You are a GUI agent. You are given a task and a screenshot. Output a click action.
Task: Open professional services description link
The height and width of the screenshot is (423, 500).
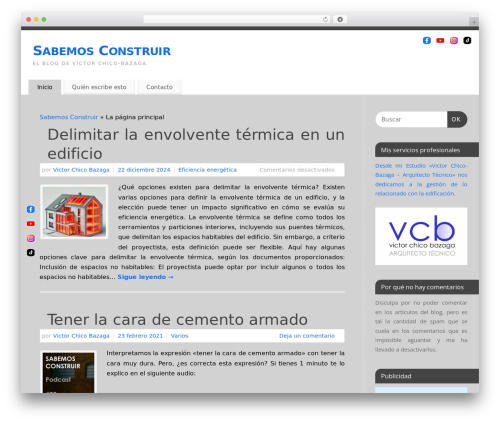point(421,179)
